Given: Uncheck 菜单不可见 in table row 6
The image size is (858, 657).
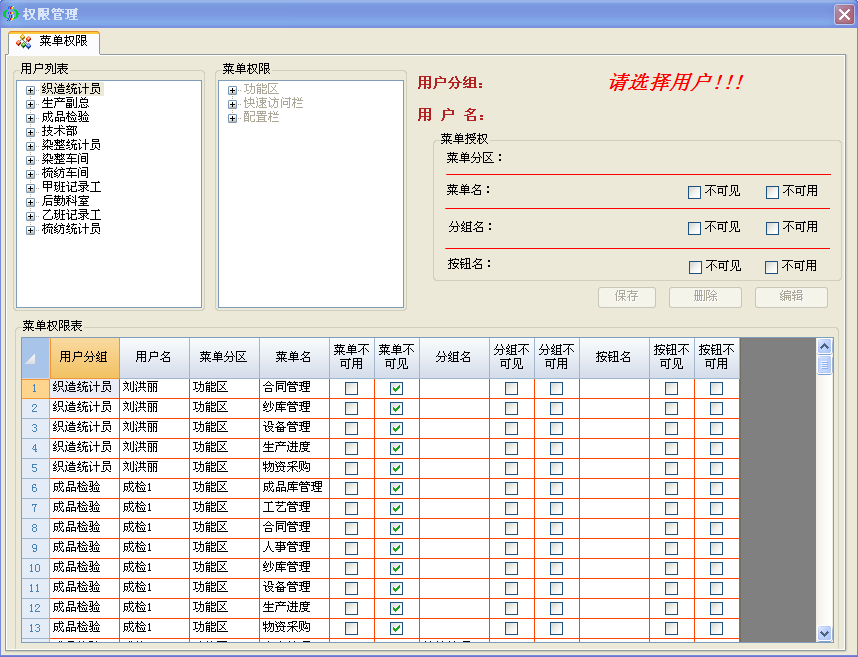Looking at the screenshot, I should click(x=396, y=489).
